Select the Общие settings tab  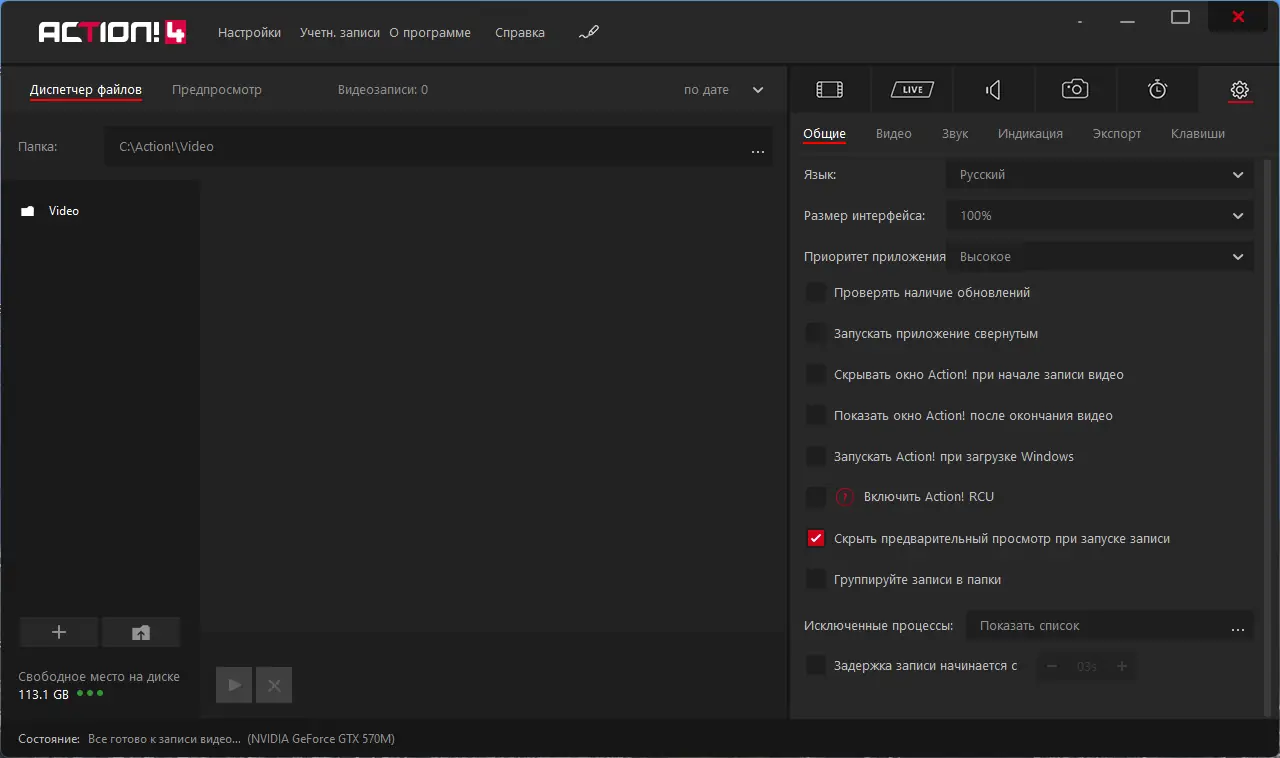point(825,134)
